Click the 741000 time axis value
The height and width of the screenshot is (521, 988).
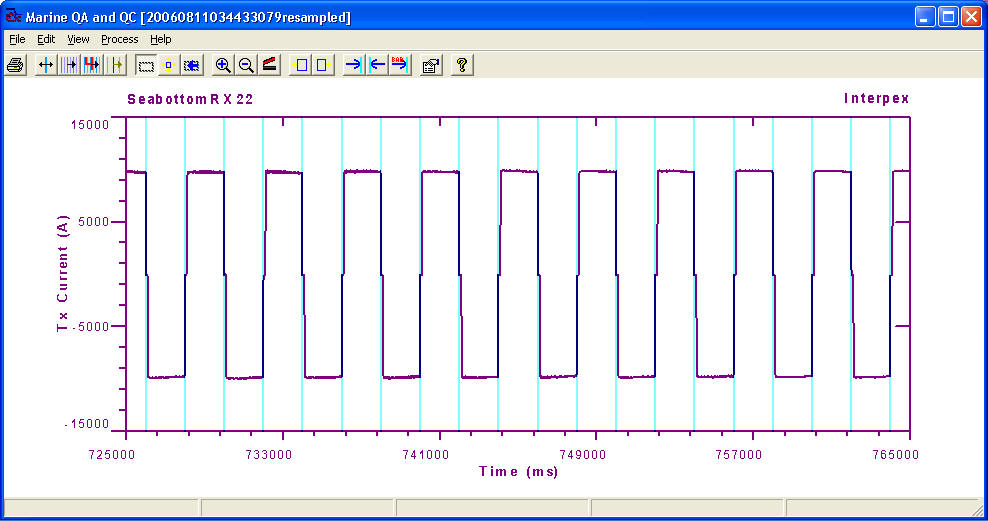pos(426,454)
